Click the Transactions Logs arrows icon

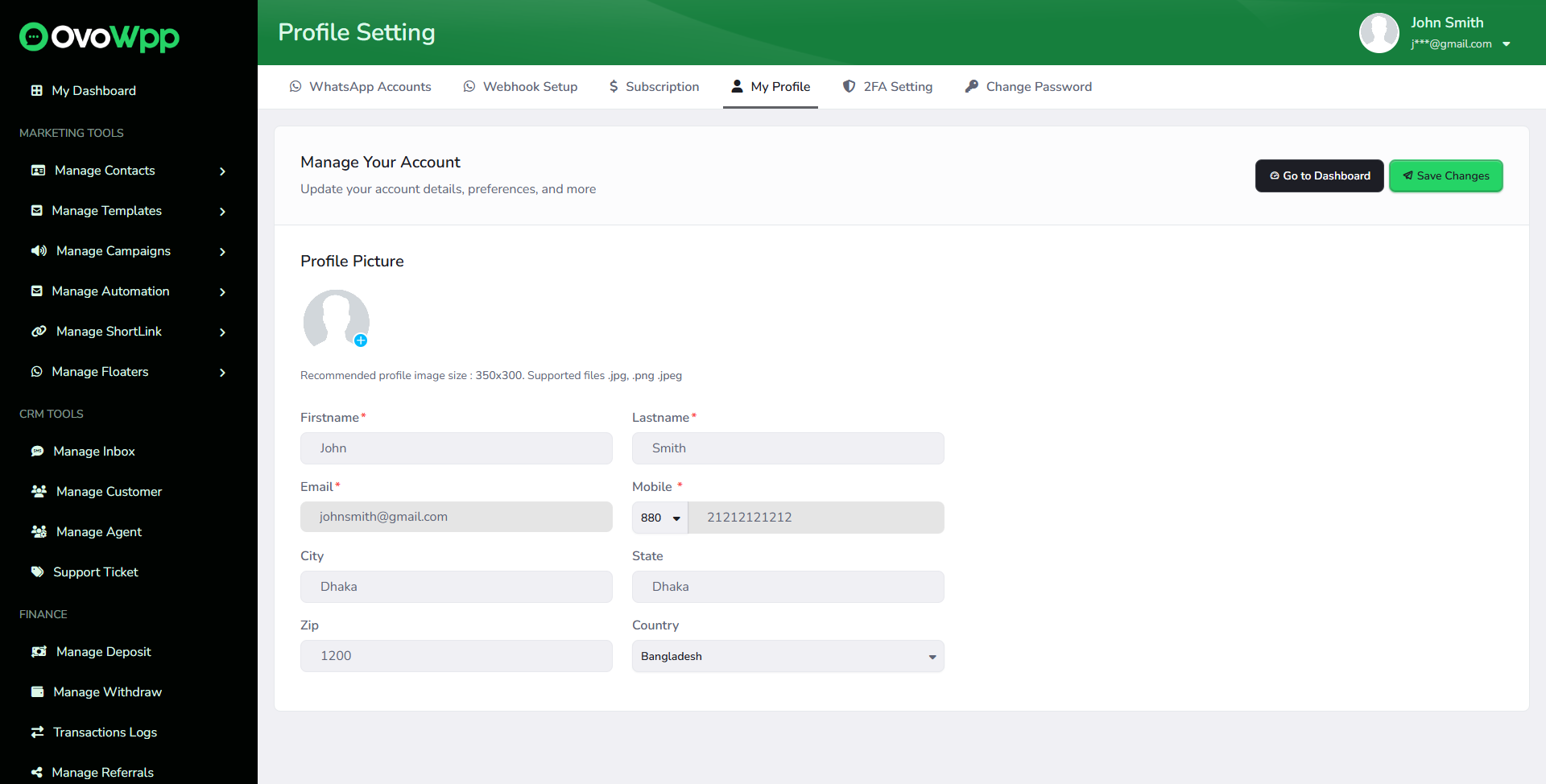tap(37, 732)
